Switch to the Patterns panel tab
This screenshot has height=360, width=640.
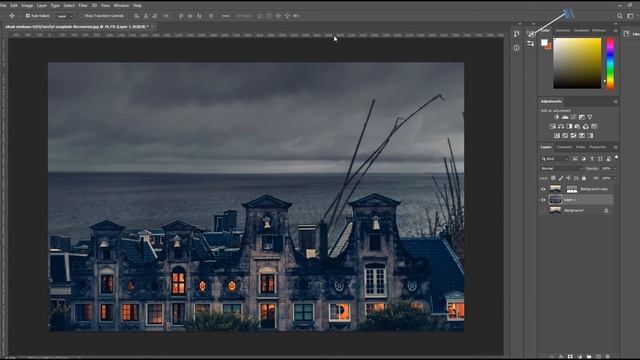pos(599,31)
